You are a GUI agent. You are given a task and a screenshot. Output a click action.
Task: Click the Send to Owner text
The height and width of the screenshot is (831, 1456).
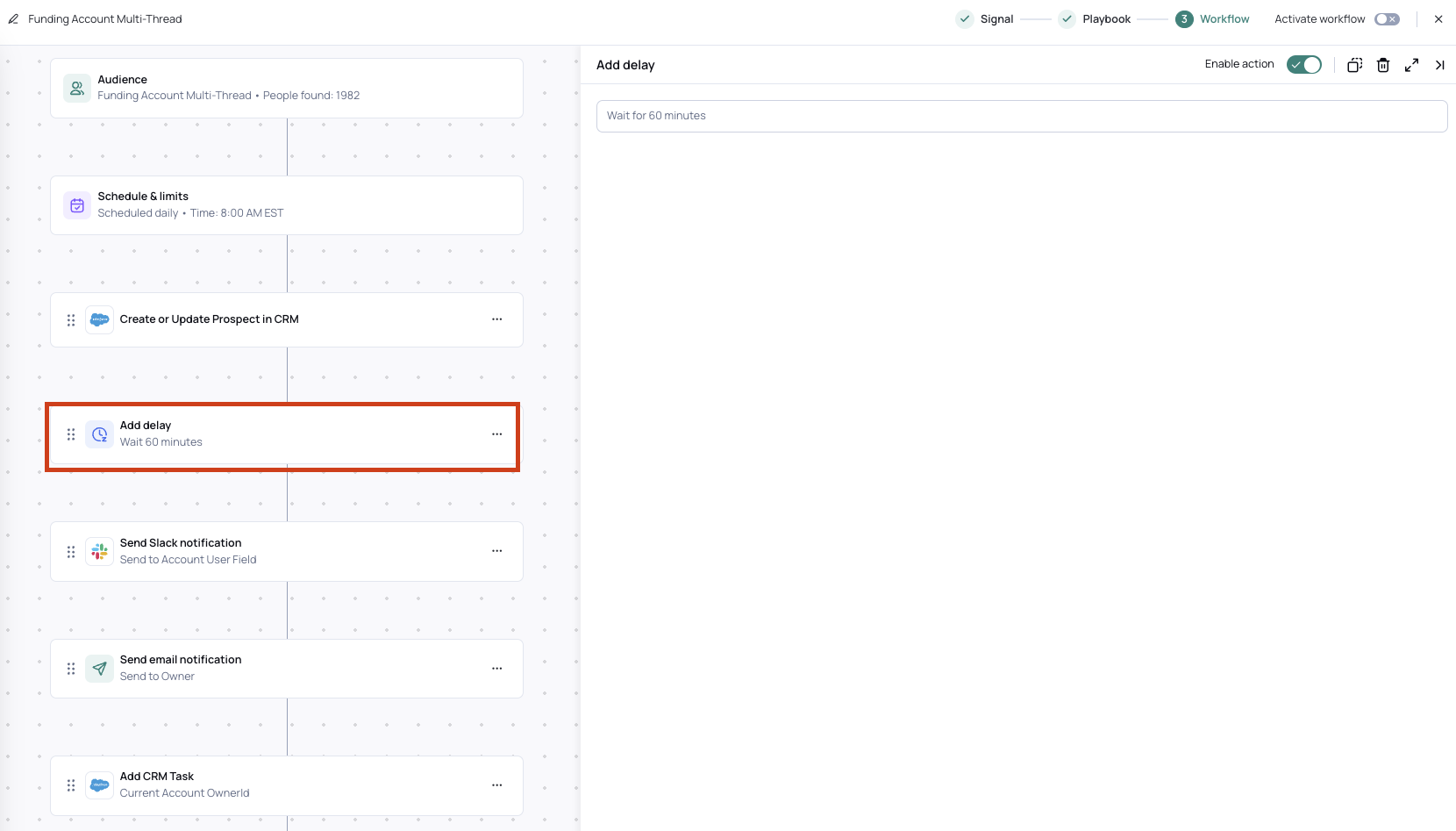(157, 677)
